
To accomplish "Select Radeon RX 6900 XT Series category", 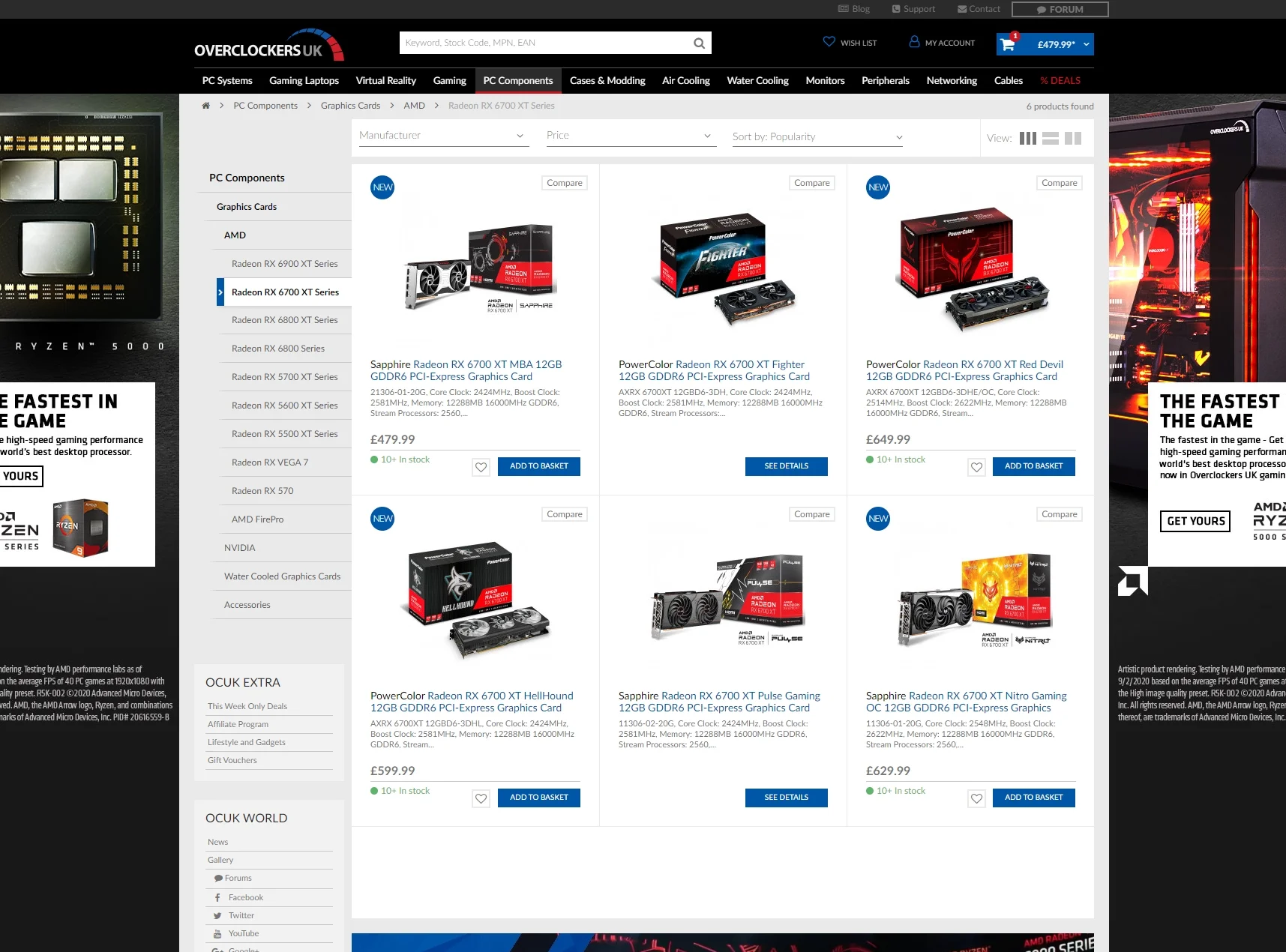I will point(285,264).
